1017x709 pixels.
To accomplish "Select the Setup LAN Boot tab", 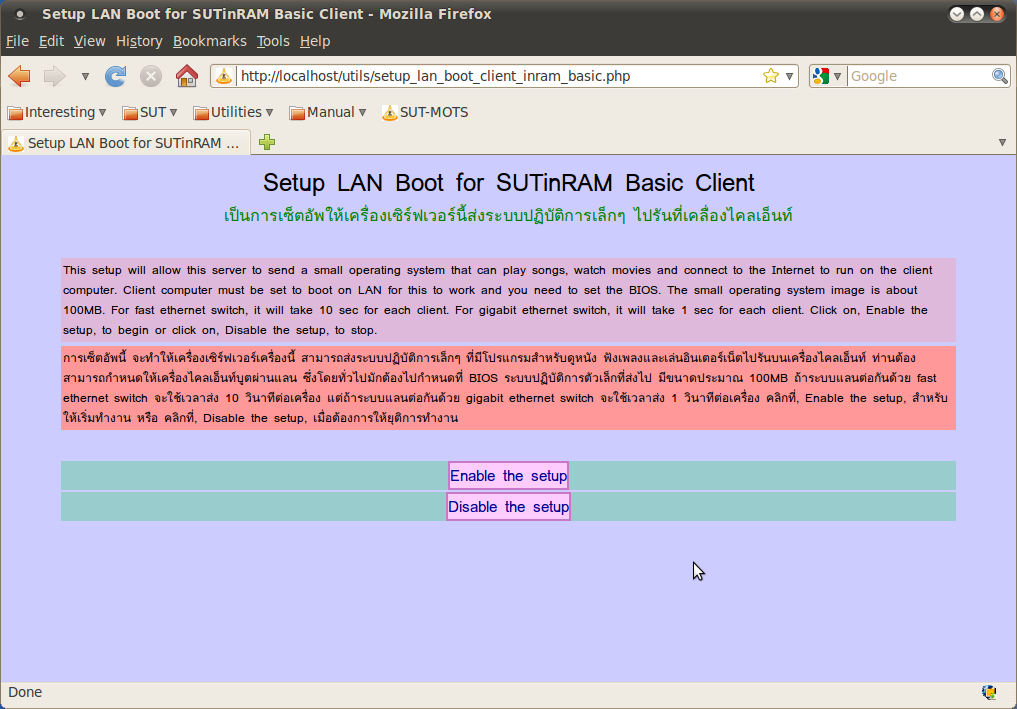I will click(126, 143).
